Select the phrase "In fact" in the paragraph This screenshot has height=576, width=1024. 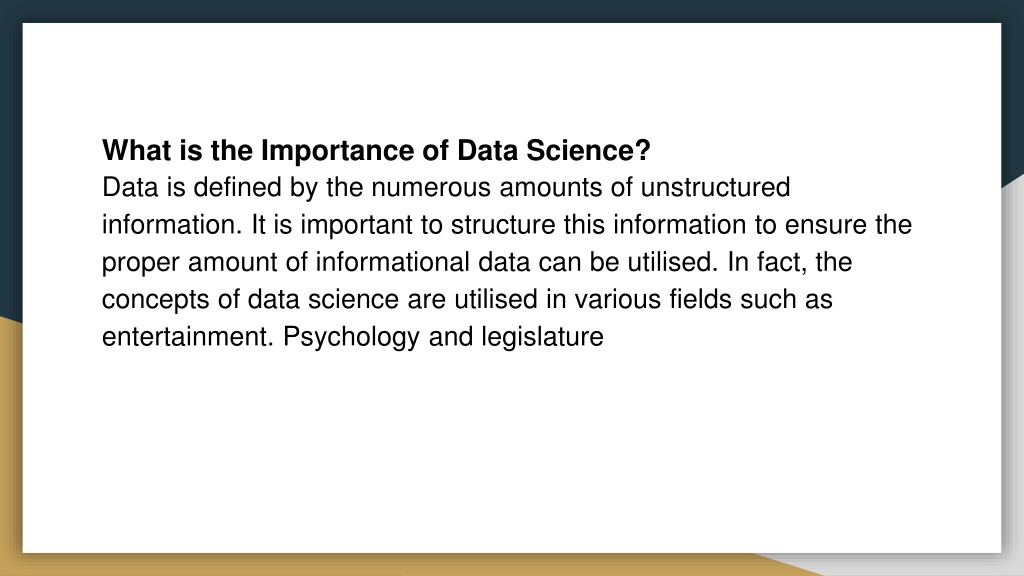click(x=767, y=262)
